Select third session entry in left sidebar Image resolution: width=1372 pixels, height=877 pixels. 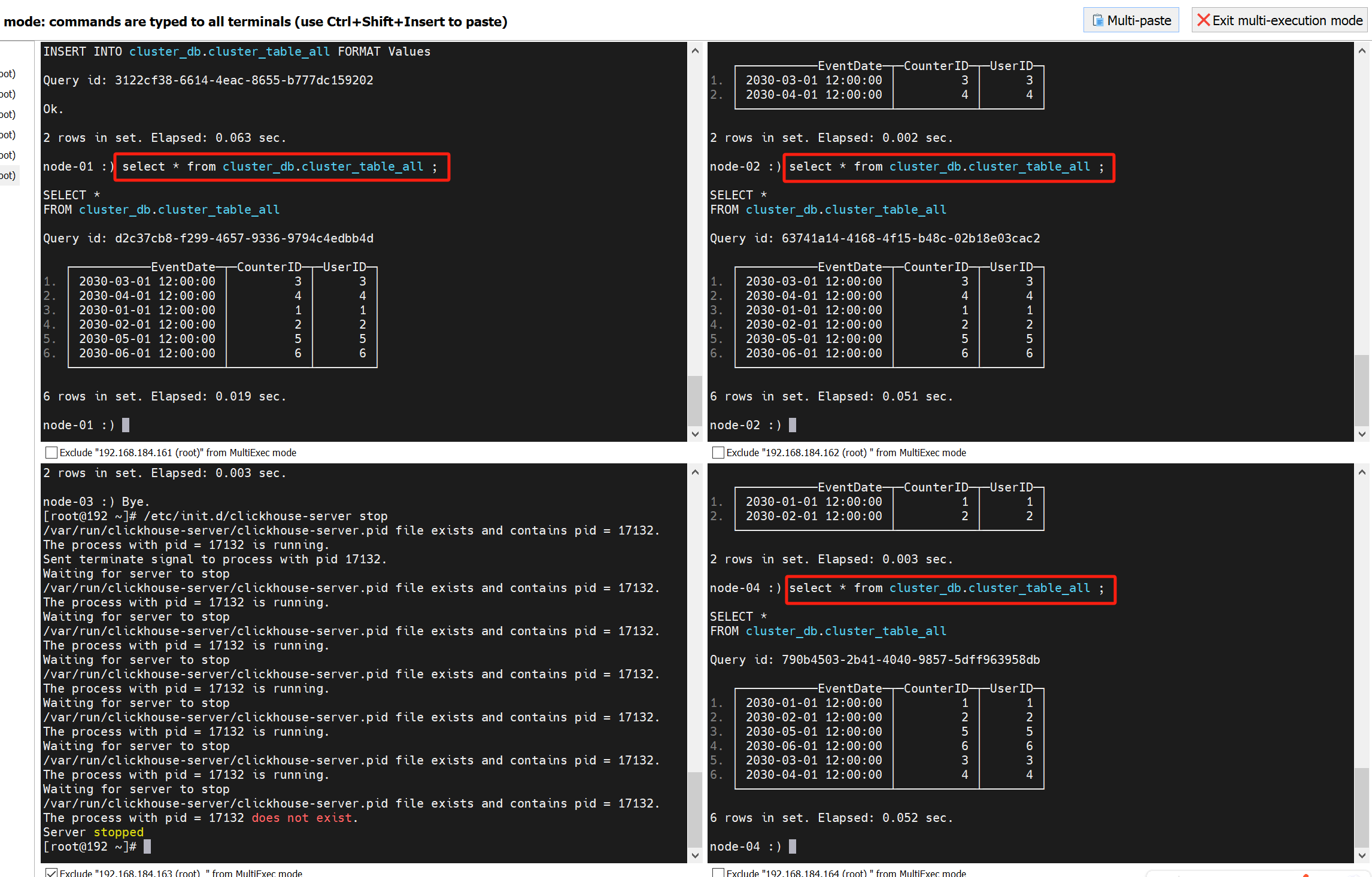click(8, 114)
